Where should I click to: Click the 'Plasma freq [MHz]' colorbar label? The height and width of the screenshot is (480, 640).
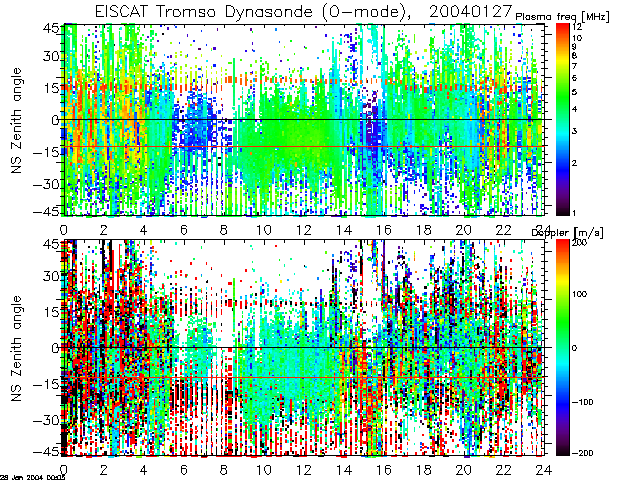(x=562, y=17)
